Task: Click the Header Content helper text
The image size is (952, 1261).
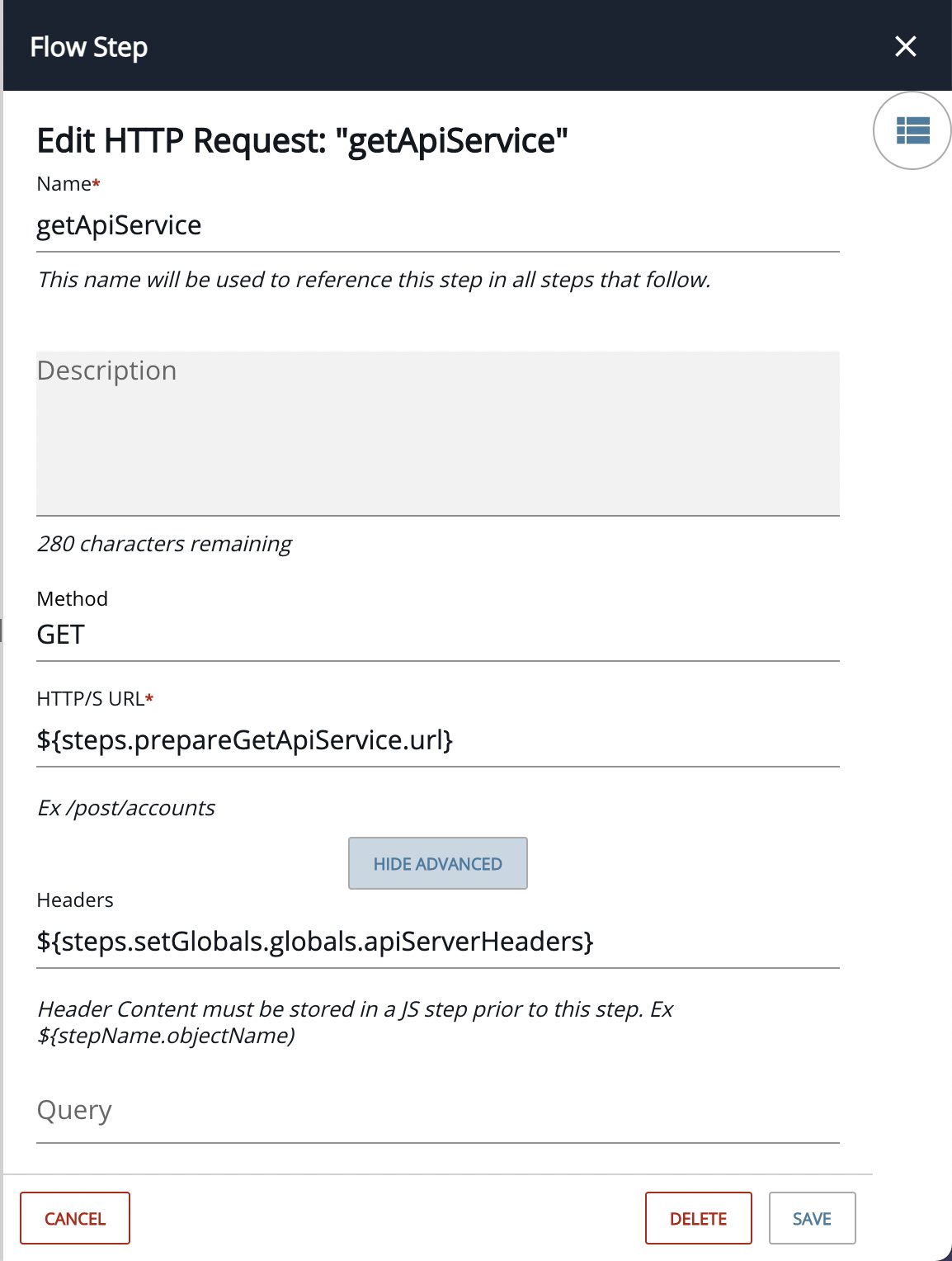Action: click(x=356, y=1022)
